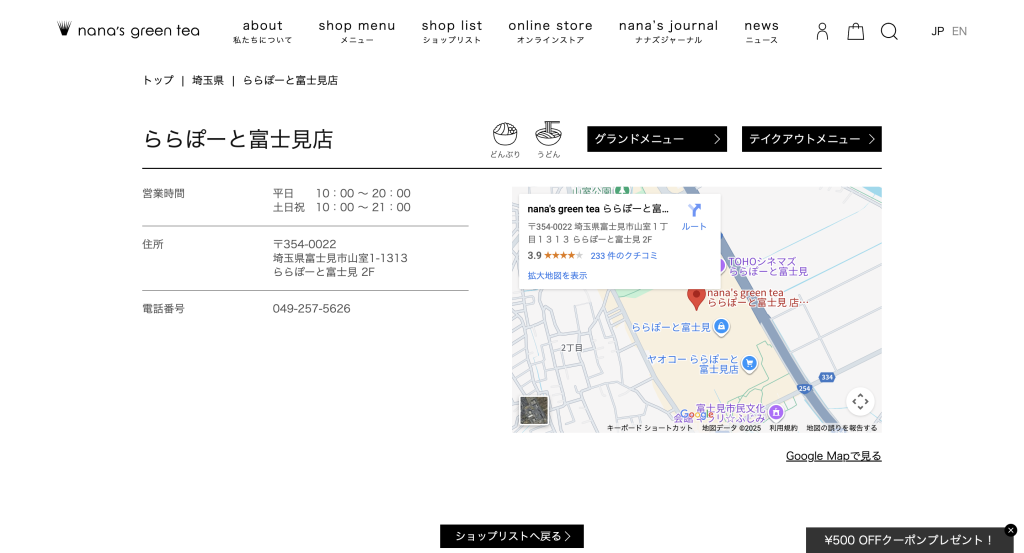
Task: Click the red nana's green tea map pin
Action: click(x=696, y=298)
